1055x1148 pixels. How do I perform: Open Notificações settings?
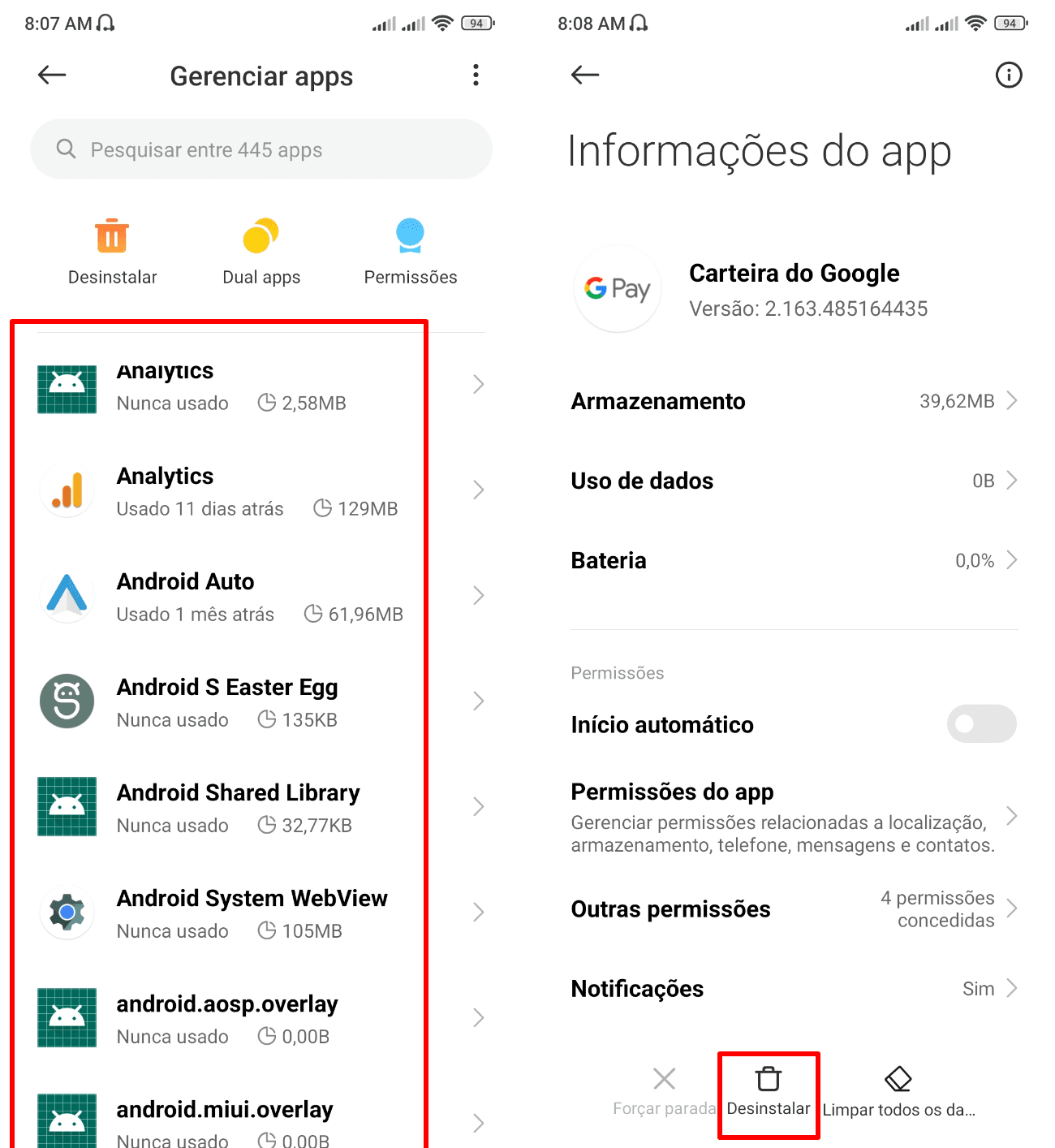coord(794,989)
